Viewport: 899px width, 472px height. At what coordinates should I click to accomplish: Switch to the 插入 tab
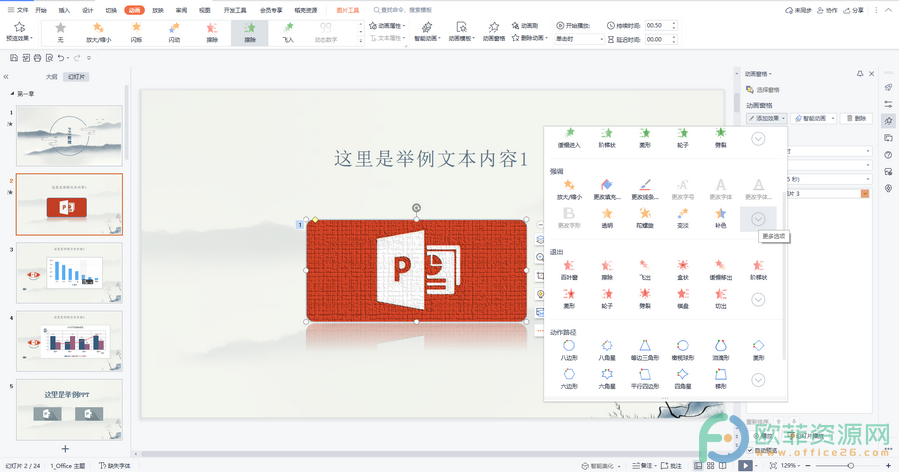64,10
